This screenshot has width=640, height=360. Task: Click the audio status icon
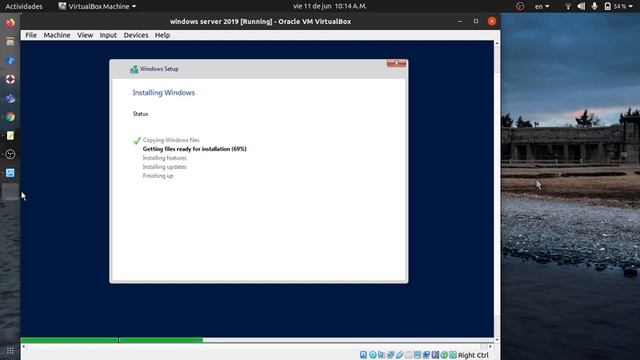(x=381, y=355)
